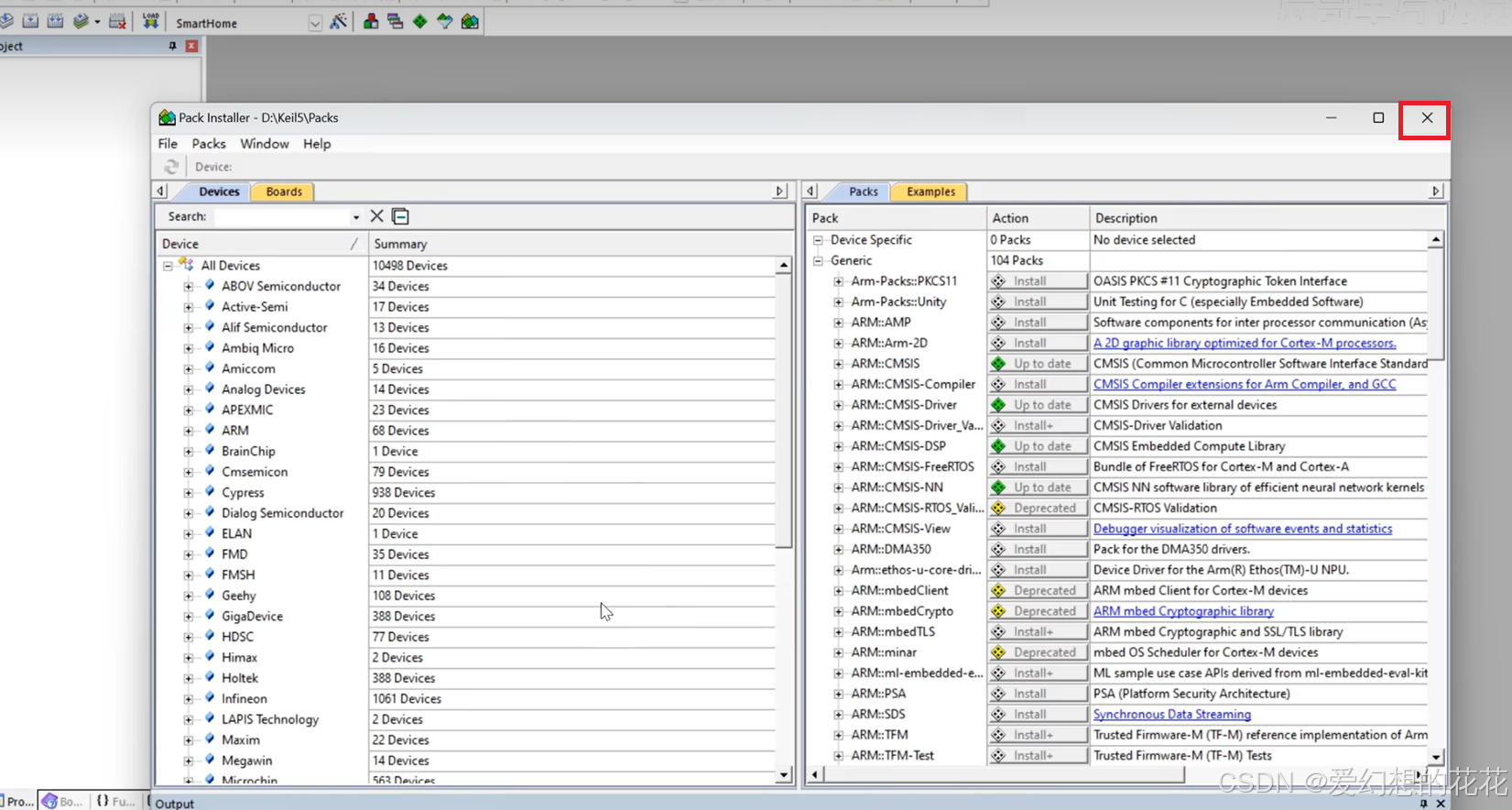
Task: Expand the Infineon vendor node
Action: (189, 698)
